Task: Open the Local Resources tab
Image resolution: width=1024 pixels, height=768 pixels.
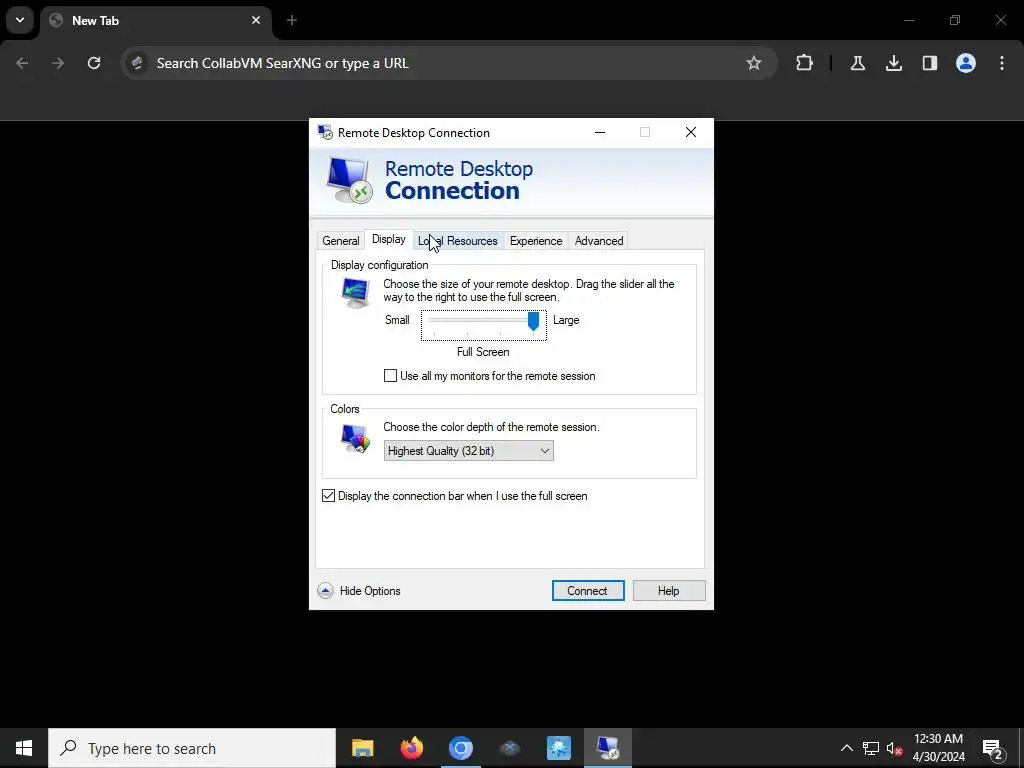Action: click(458, 241)
